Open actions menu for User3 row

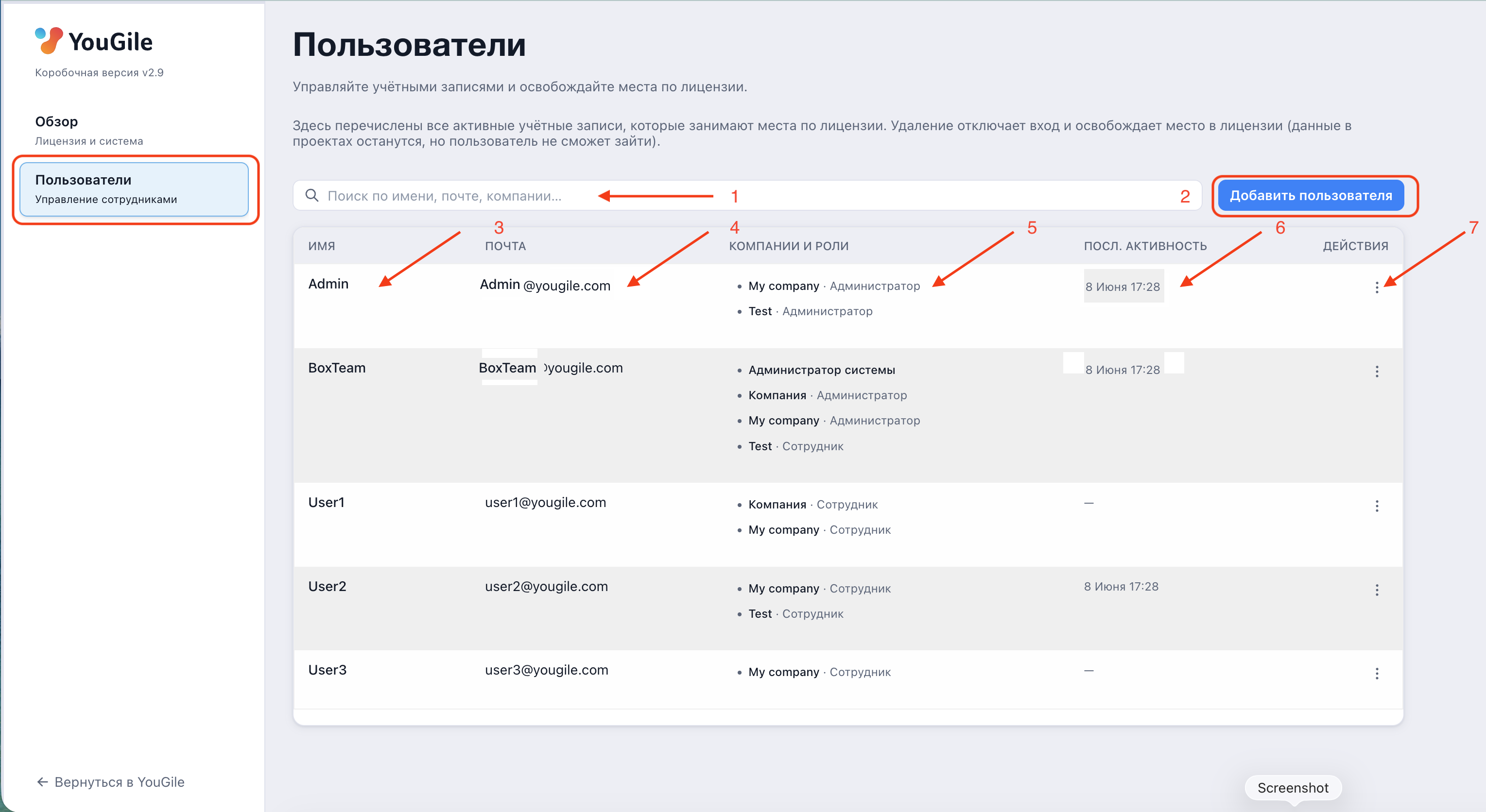(x=1376, y=674)
